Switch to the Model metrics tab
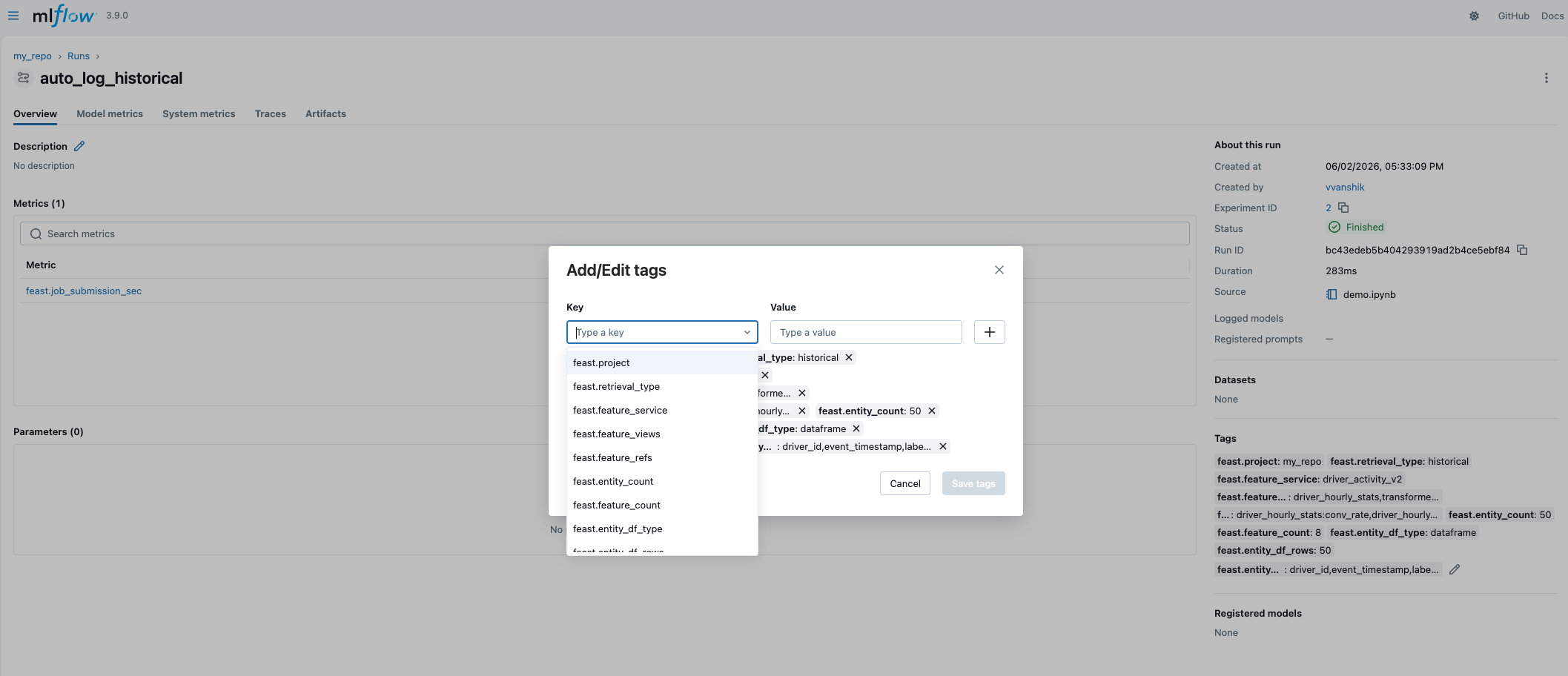 (110, 114)
